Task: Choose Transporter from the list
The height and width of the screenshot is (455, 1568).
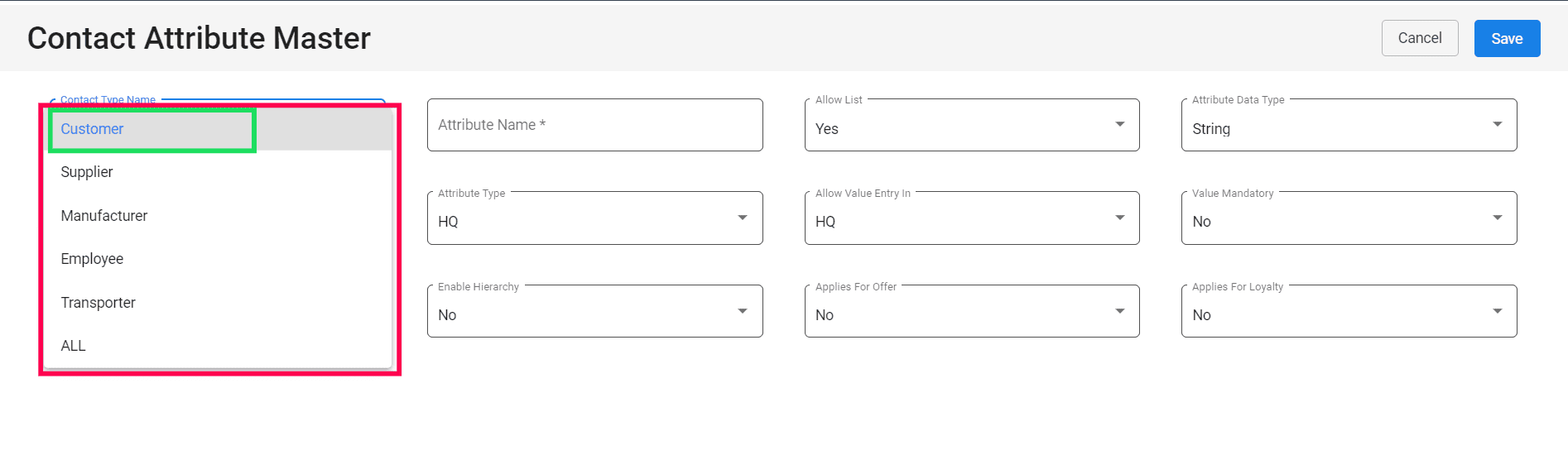Action: click(99, 303)
